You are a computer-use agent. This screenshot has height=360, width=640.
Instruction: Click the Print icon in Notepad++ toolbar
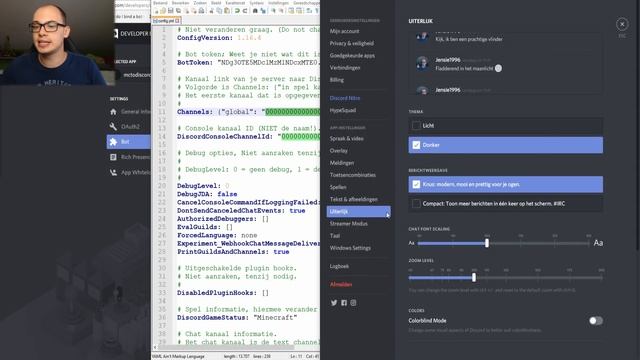coord(201,11)
